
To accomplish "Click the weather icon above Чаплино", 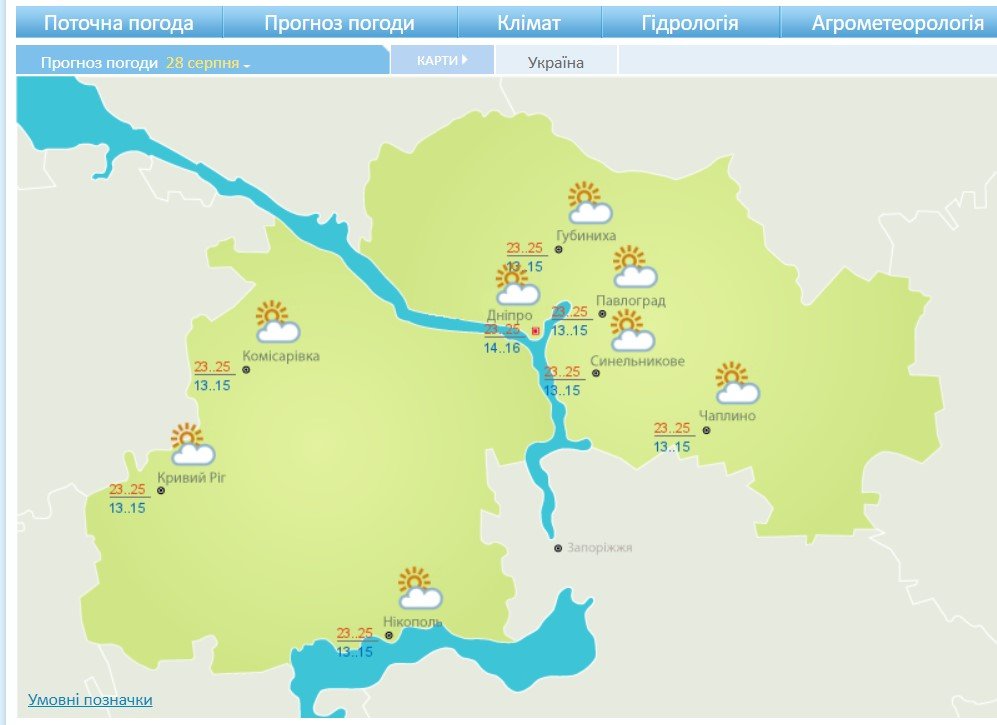I will point(737,384).
